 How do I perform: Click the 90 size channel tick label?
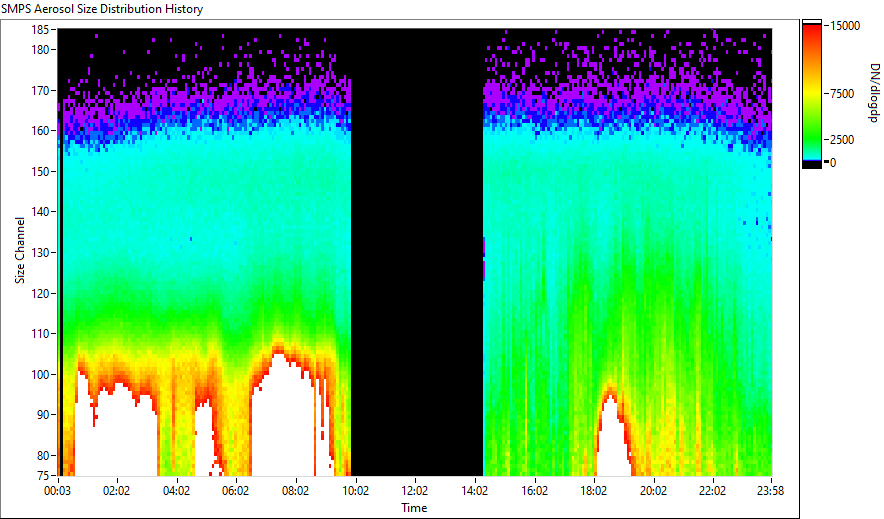pyautogui.click(x=43, y=415)
